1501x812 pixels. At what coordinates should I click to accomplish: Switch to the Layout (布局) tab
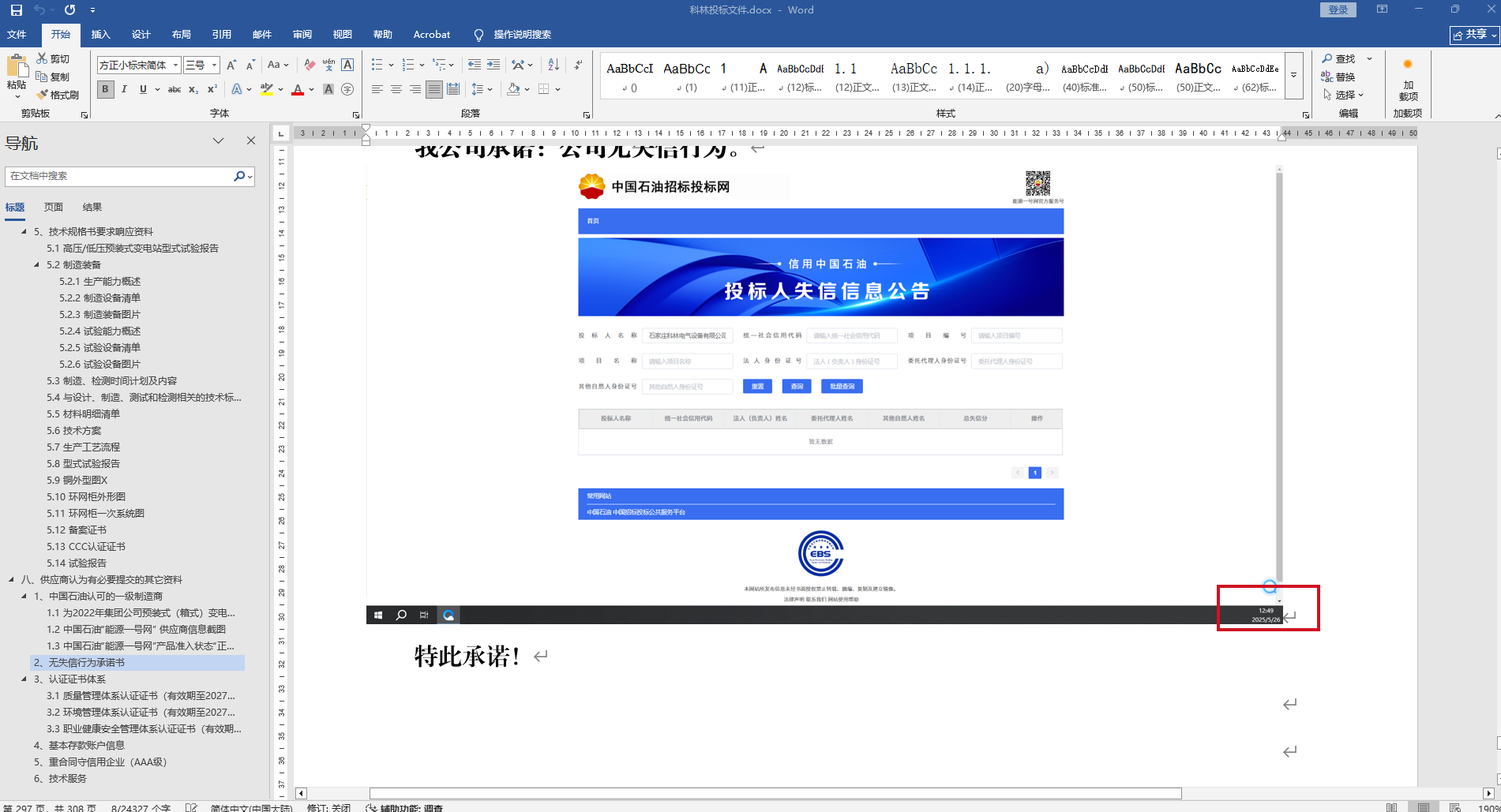click(181, 35)
